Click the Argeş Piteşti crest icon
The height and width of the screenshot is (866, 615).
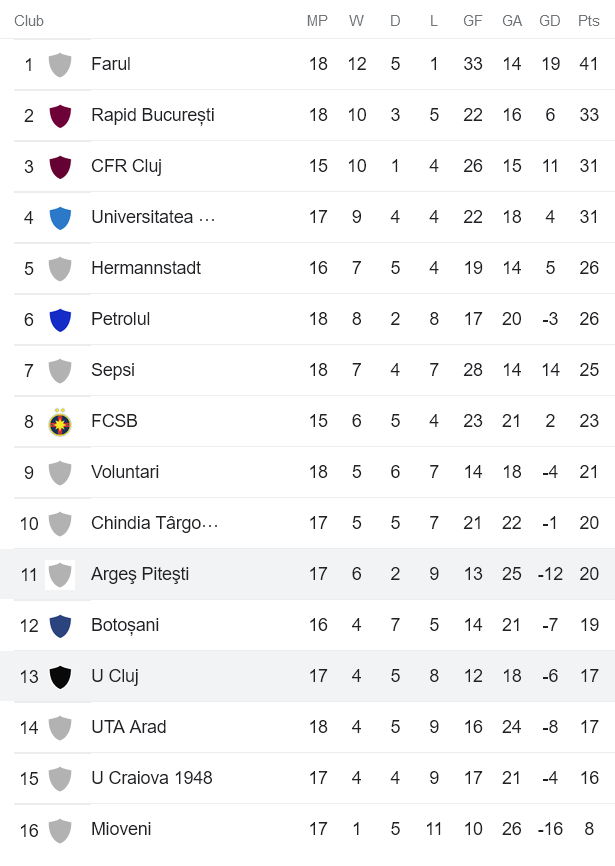(60, 574)
